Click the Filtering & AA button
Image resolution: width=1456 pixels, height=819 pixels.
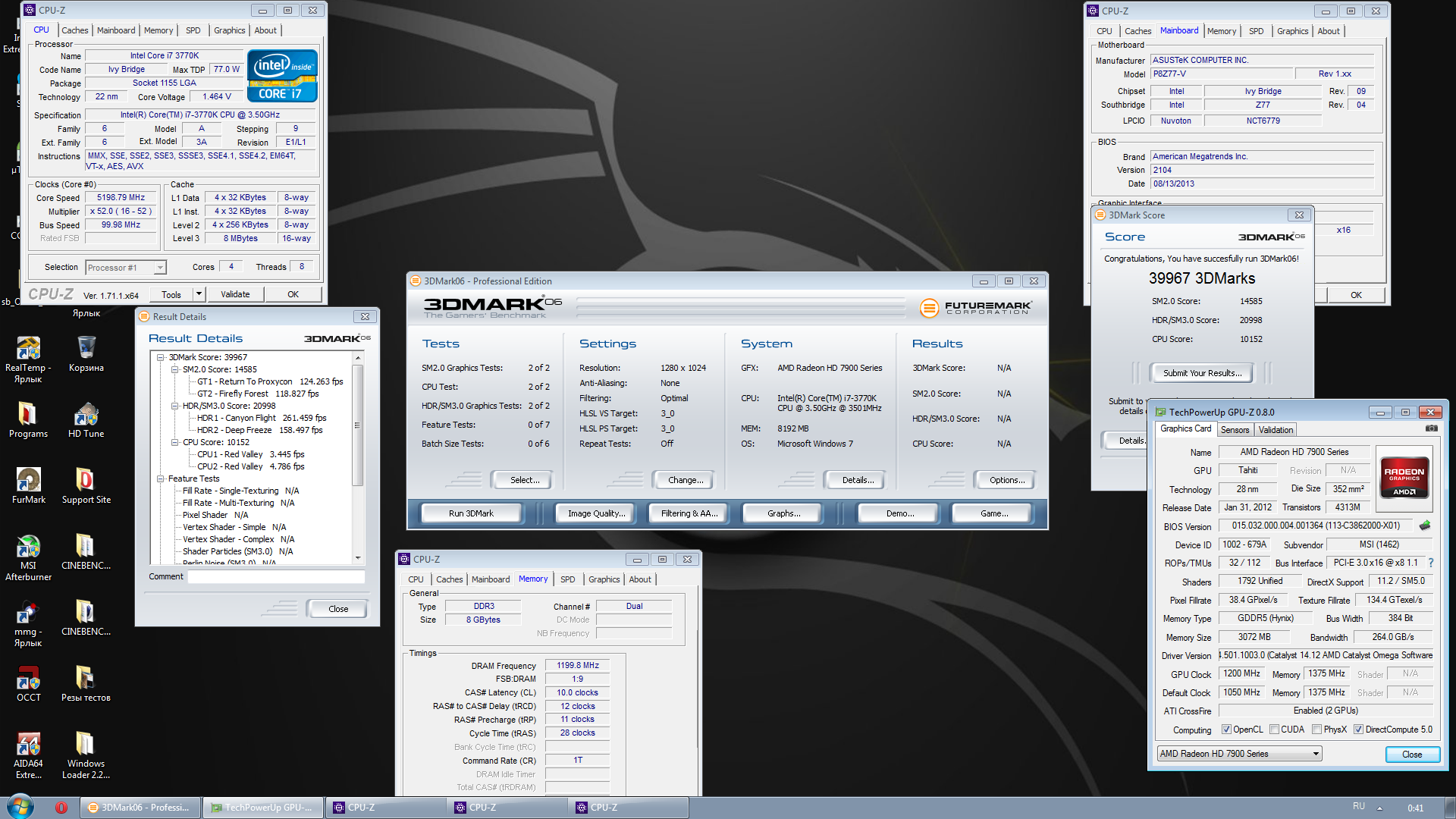coord(689,513)
